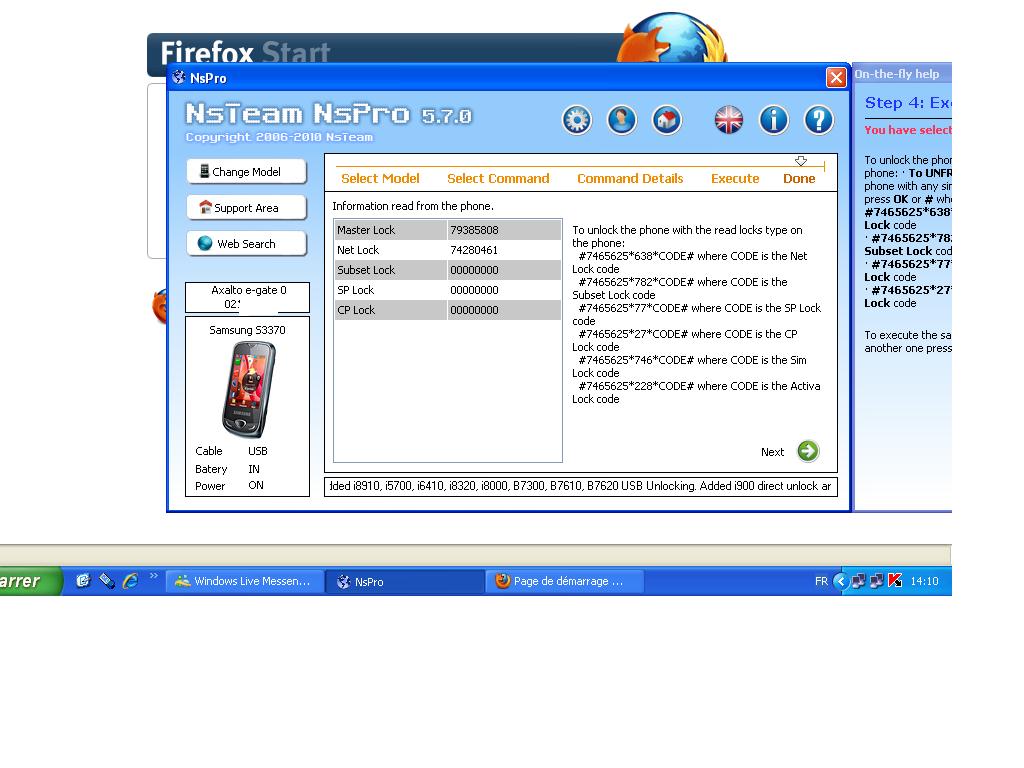The image size is (1024, 768).
Task: Click the green Next arrow icon
Action: (x=808, y=451)
